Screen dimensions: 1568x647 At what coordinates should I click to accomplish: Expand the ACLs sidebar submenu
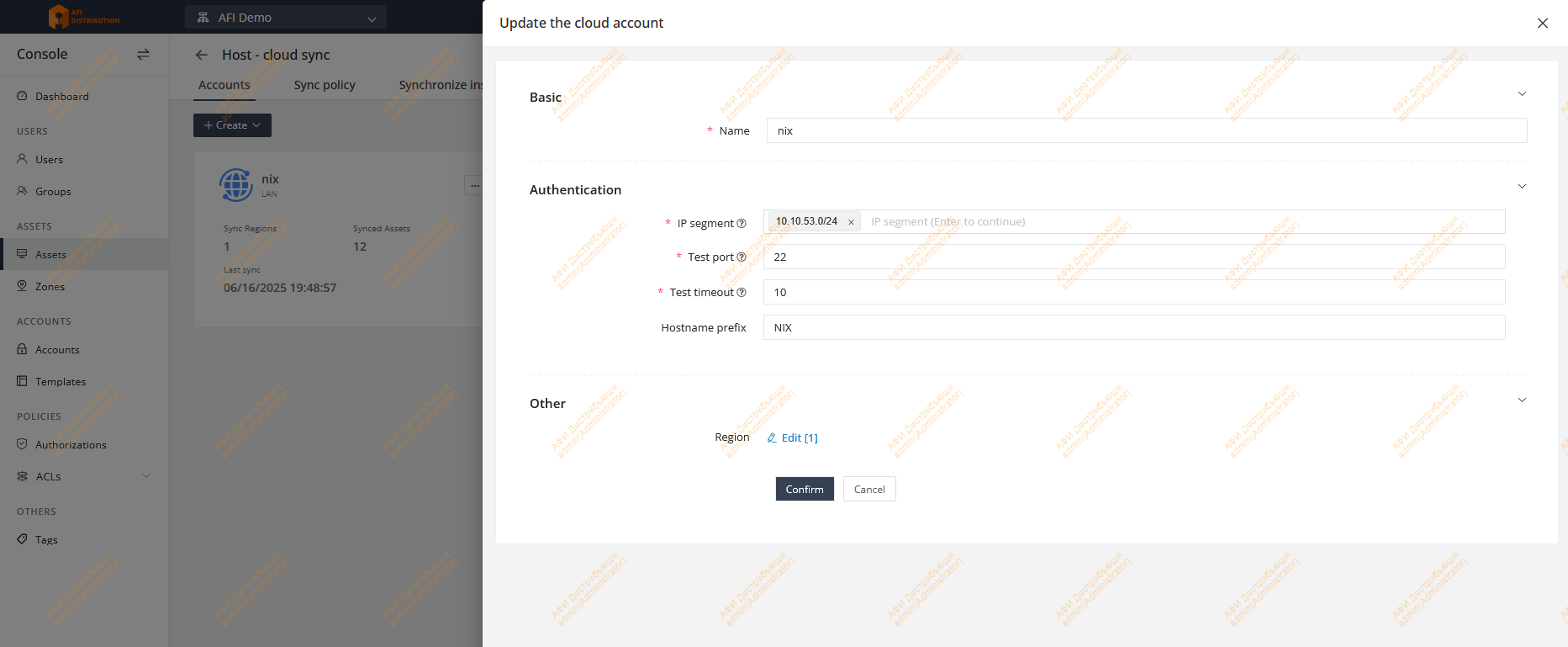[146, 476]
